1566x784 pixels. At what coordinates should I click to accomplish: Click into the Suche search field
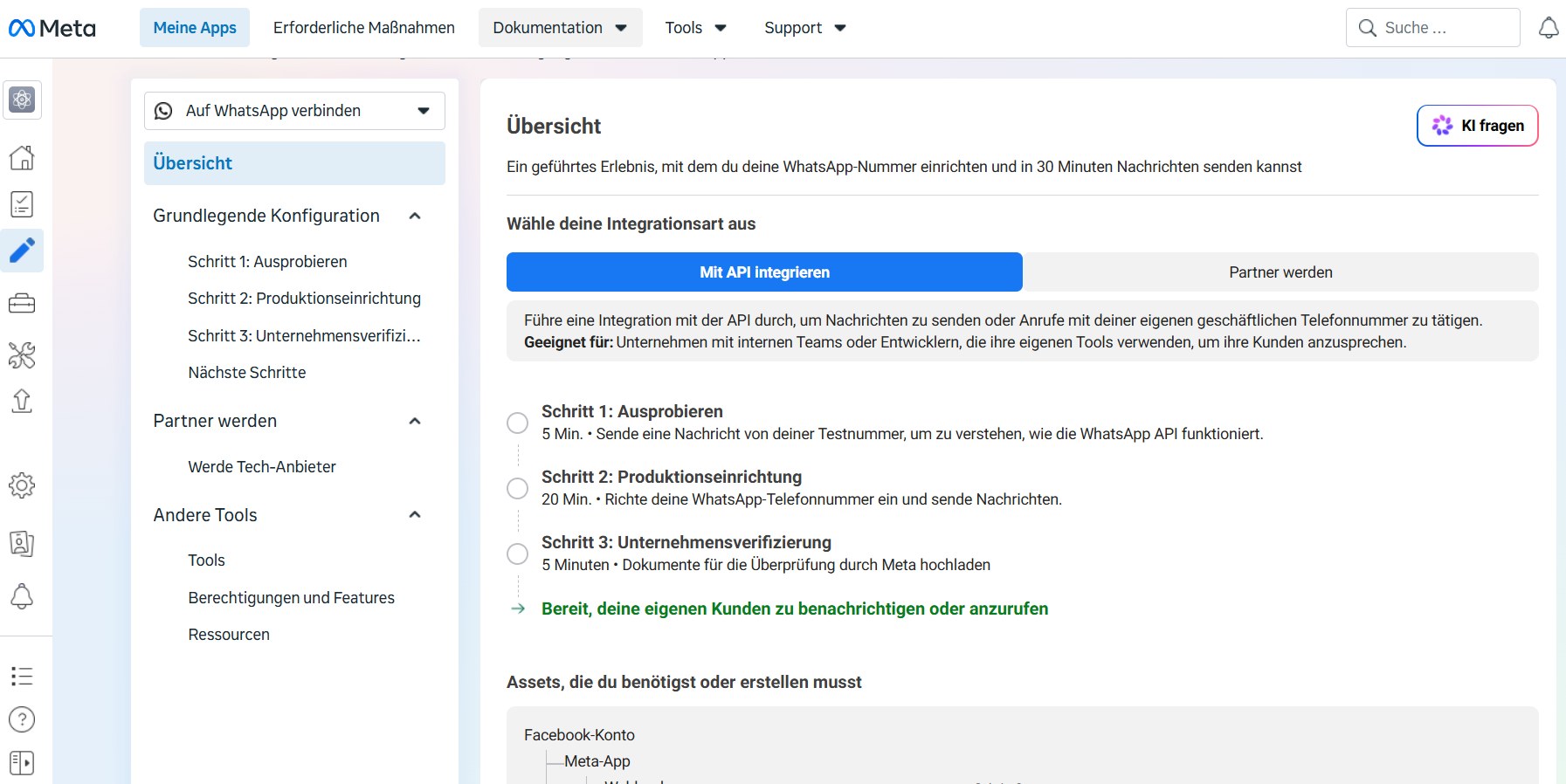pos(1433,28)
